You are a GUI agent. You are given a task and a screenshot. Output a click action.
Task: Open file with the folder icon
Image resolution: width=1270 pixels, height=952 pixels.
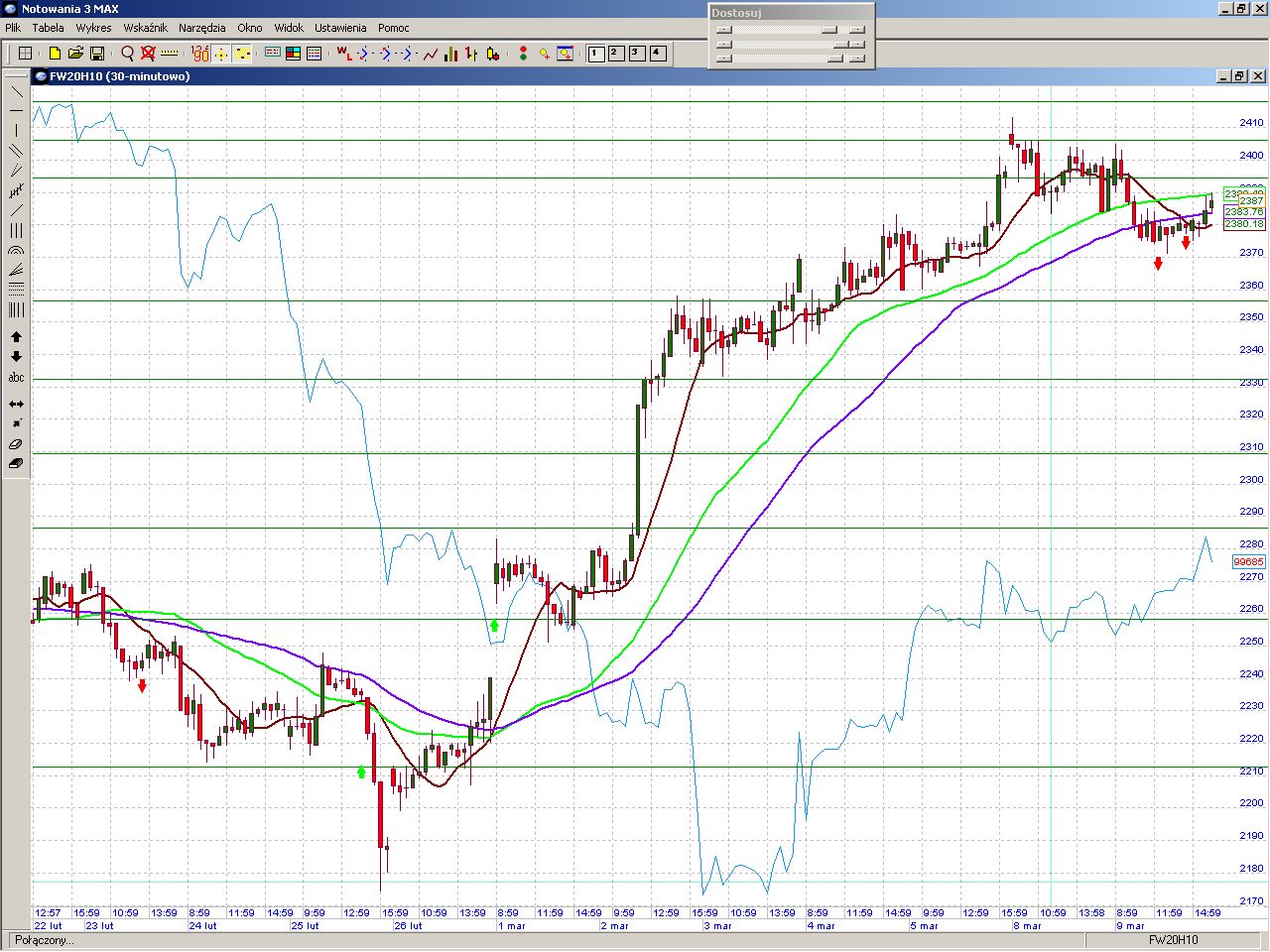75,54
